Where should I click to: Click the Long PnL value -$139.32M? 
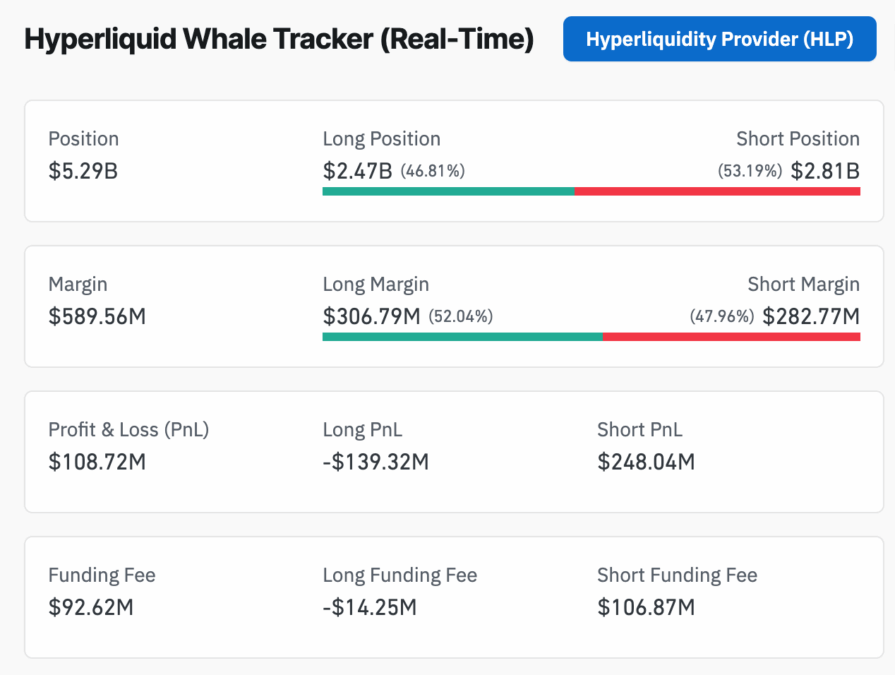pos(375,462)
